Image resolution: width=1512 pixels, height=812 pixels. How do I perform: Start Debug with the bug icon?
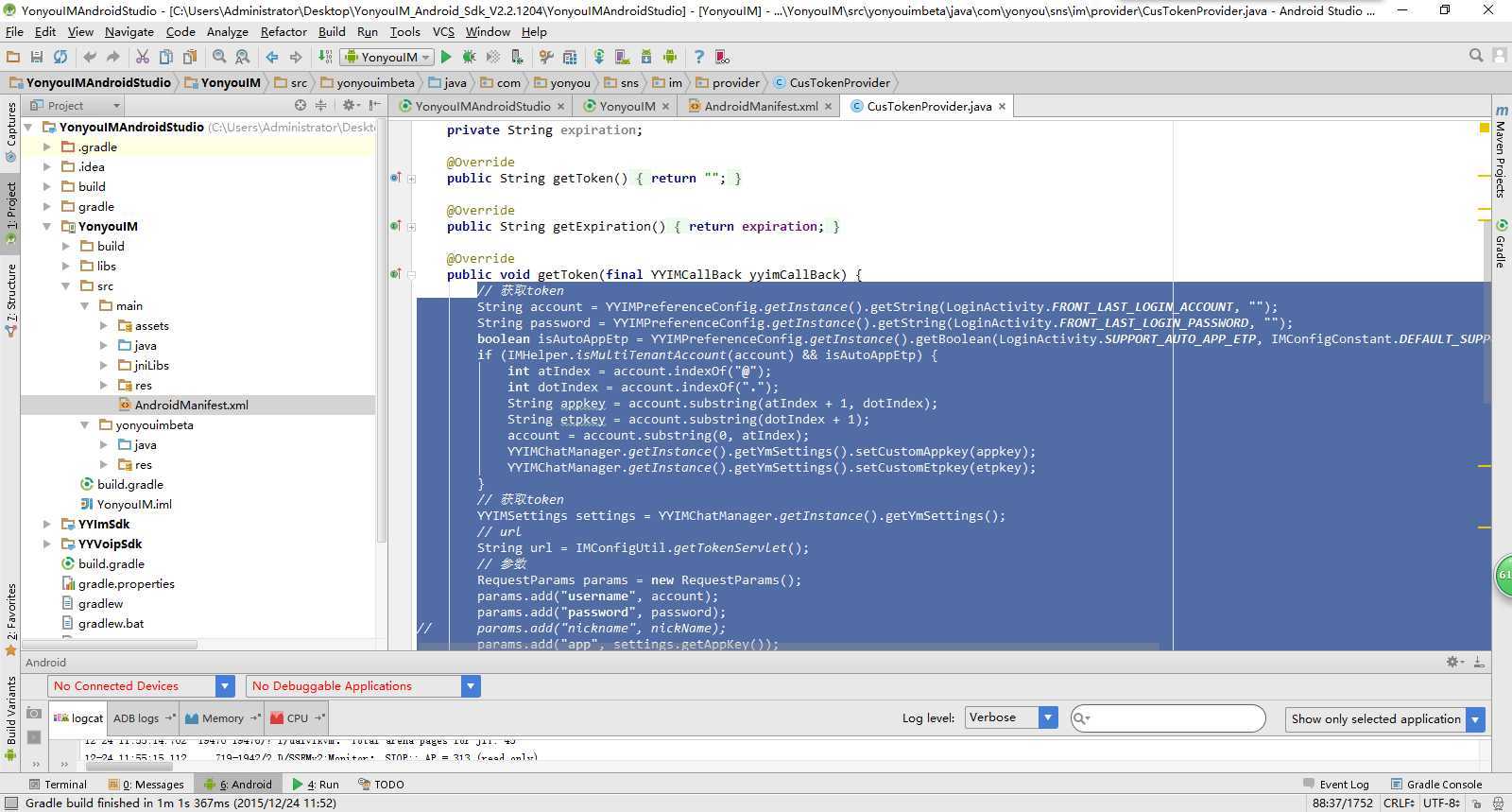click(x=470, y=57)
